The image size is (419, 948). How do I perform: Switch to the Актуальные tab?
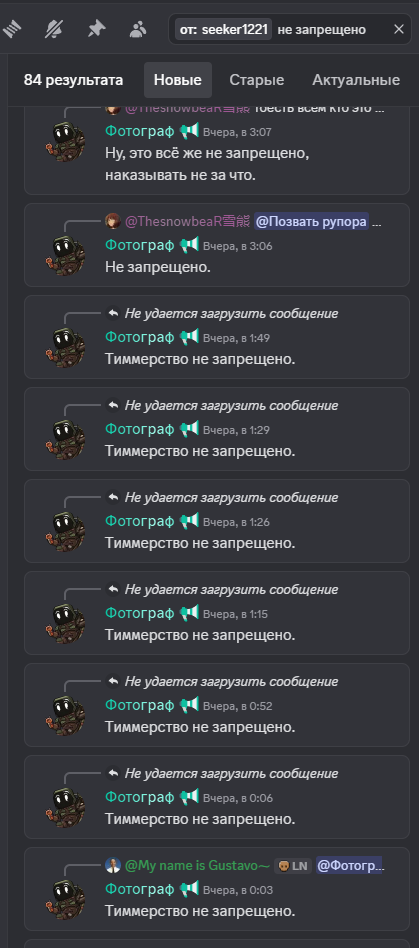[356, 80]
